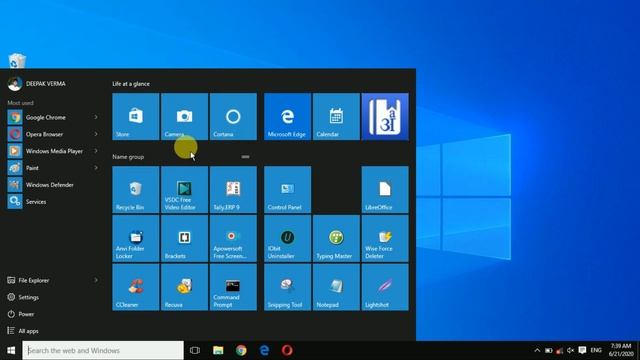This screenshot has height=360, width=640.
Task: Open Windows Media Player from Most used
Action: pos(53,151)
